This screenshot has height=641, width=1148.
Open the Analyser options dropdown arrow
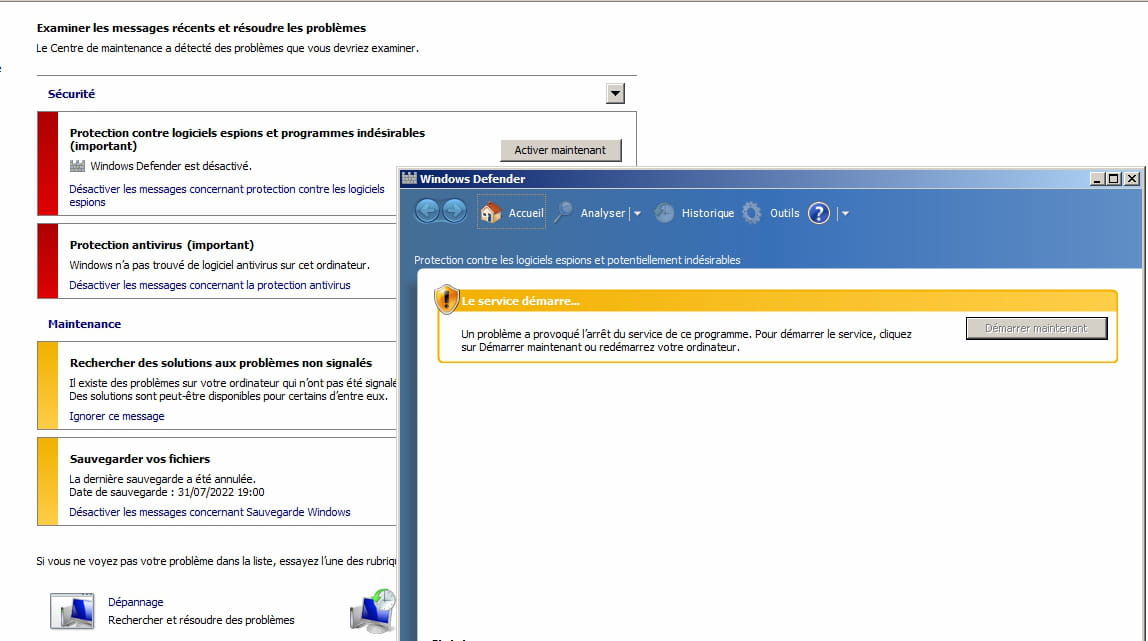[x=637, y=214]
